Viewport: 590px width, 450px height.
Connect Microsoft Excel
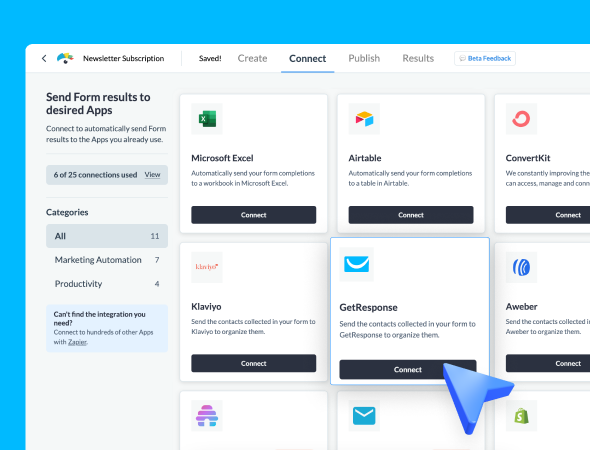pos(254,215)
